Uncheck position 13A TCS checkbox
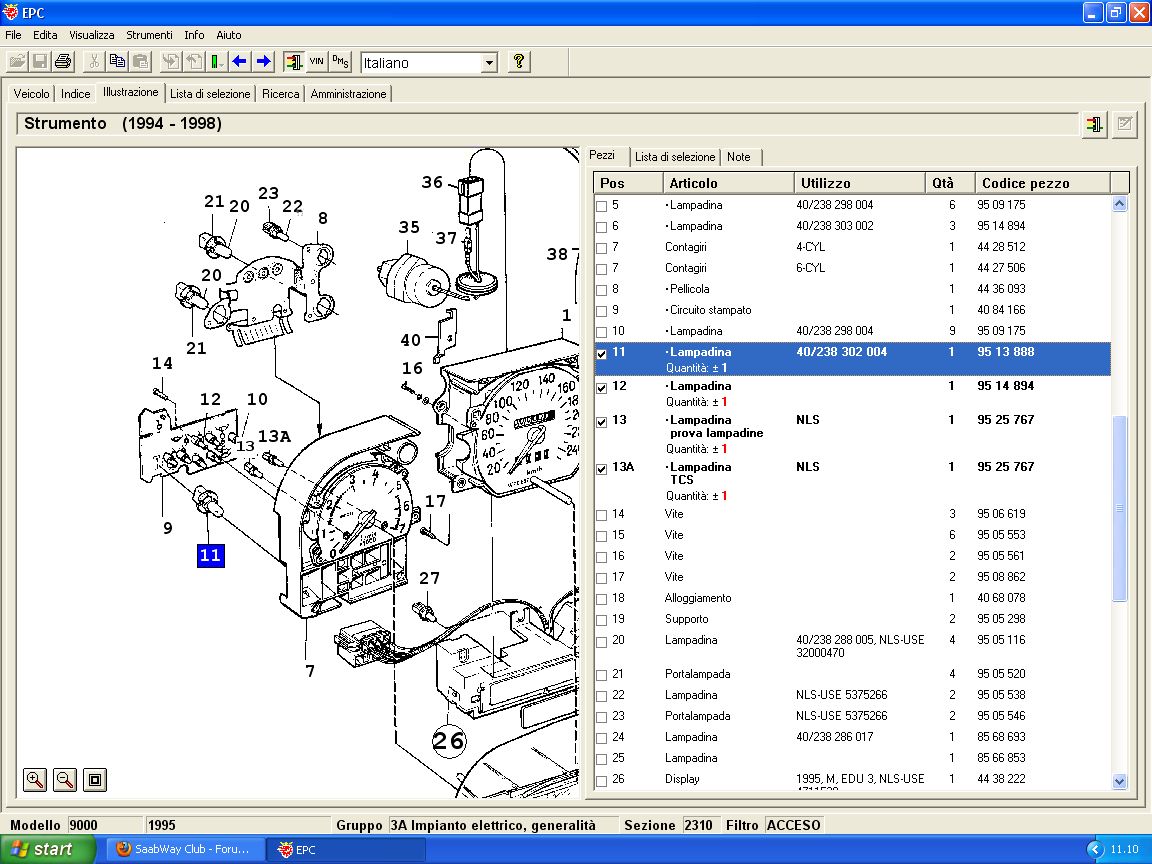The image size is (1152, 864). click(602, 469)
